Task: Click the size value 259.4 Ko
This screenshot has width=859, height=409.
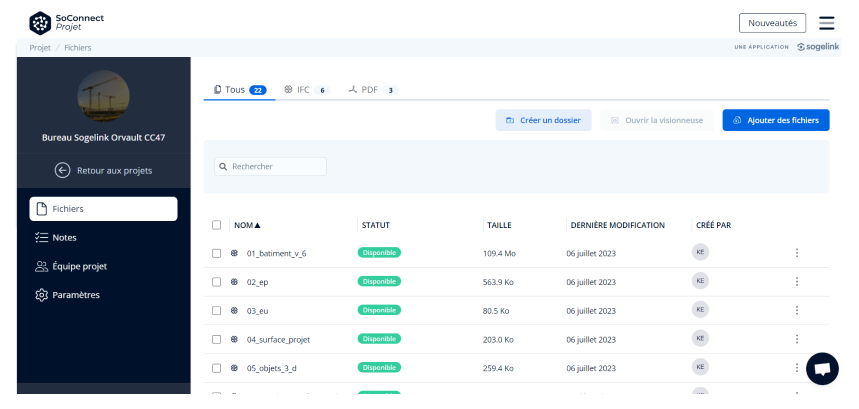Action: pos(498,368)
